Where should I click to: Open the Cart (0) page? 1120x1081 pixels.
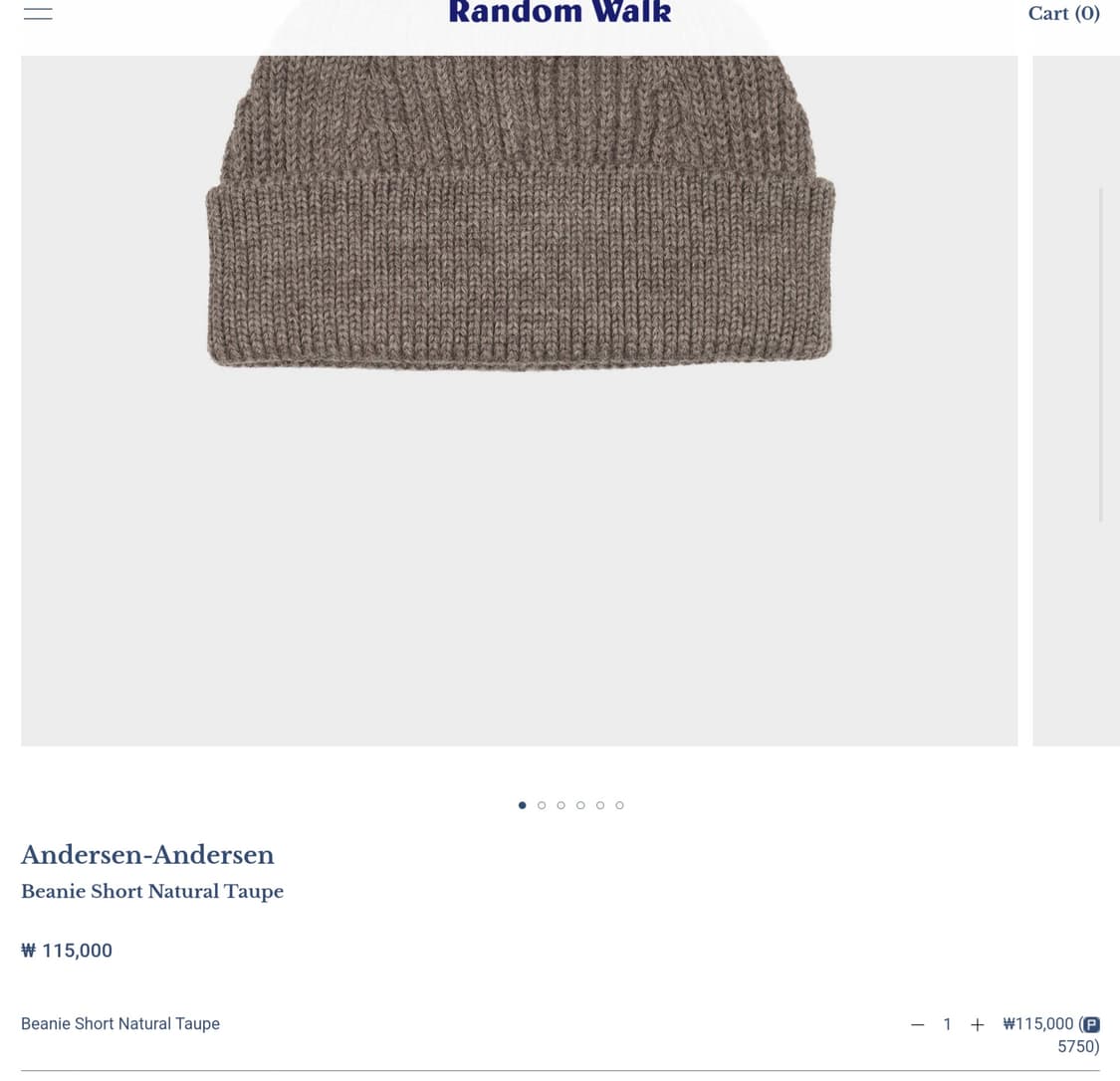pos(1063,14)
